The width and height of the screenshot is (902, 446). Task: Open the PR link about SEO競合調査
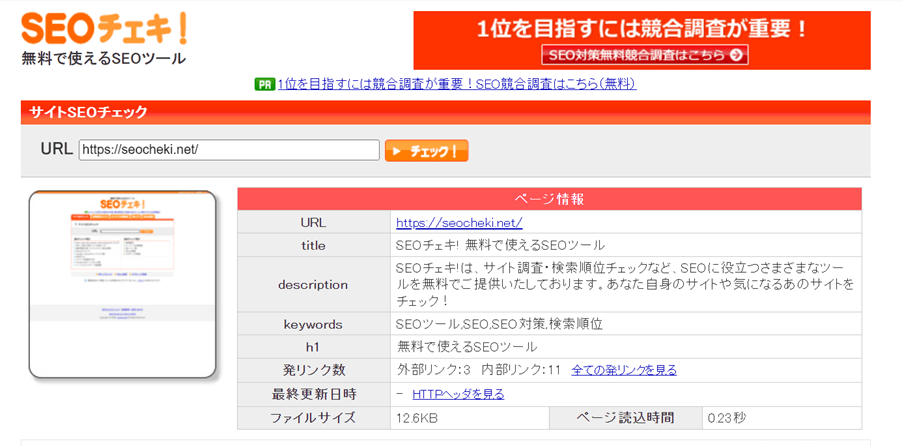[x=457, y=85]
